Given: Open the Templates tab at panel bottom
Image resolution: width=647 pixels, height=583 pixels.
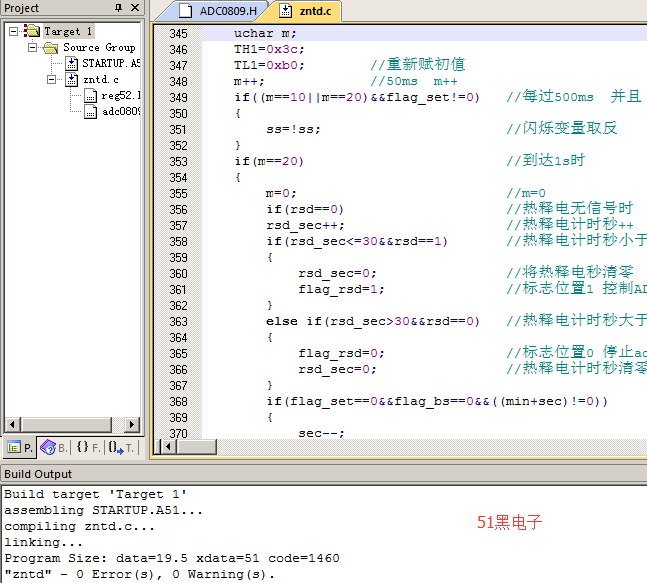Looking at the screenshot, I should click(122, 447).
